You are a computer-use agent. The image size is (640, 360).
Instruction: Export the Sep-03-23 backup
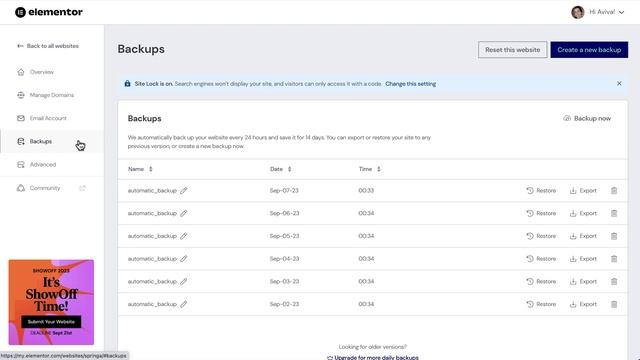tap(583, 282)
